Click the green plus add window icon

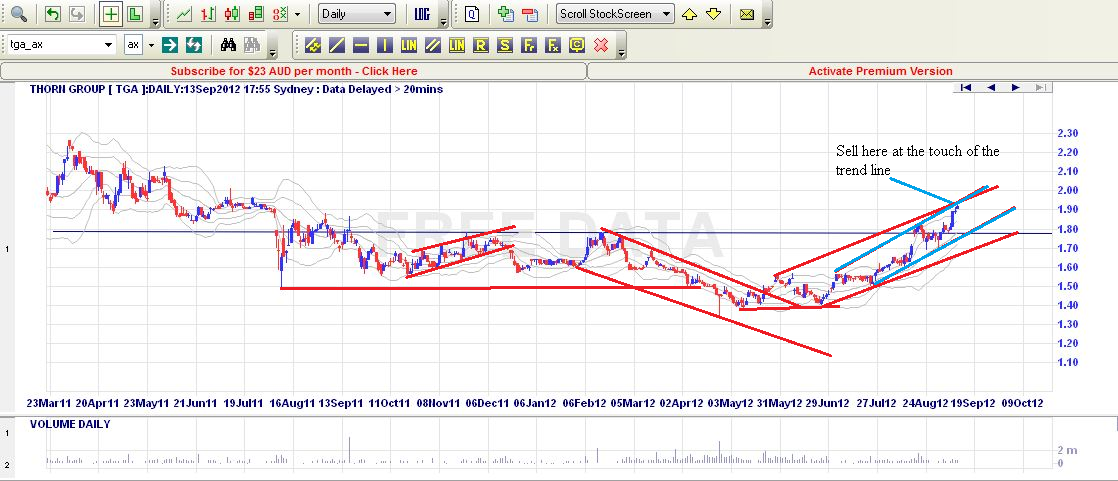[x=506, y=14]
